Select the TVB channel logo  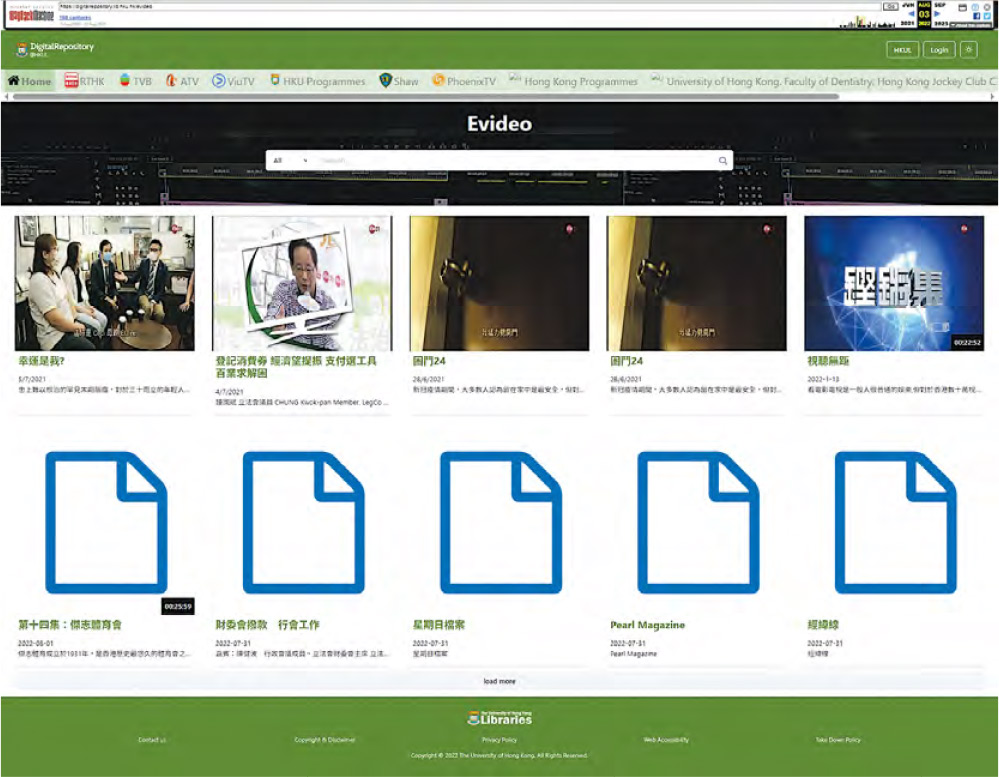click(x=124, y=81)
